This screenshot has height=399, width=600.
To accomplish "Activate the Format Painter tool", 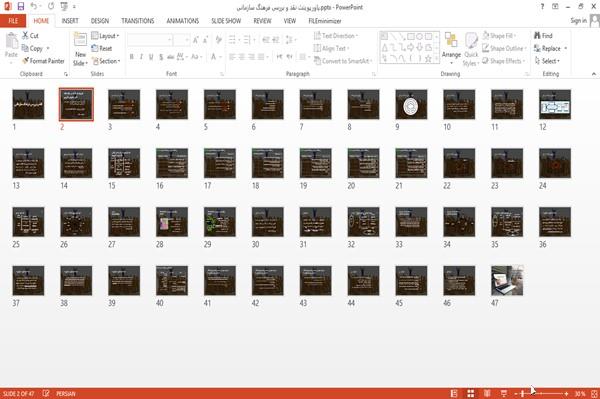I will click(x=43, y=61).
